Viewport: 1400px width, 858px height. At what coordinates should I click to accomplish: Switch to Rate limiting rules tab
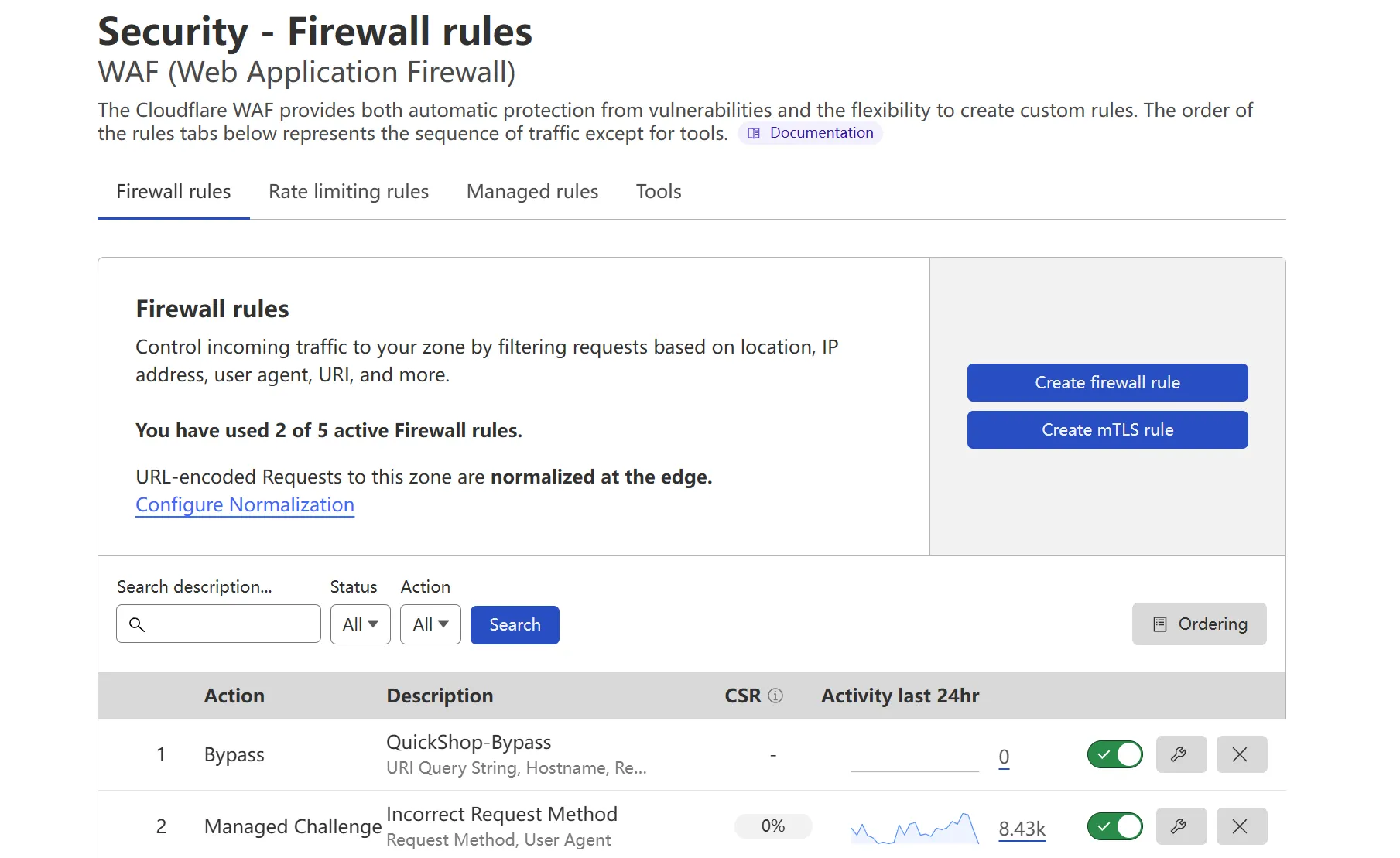click(x=348, y=192)
